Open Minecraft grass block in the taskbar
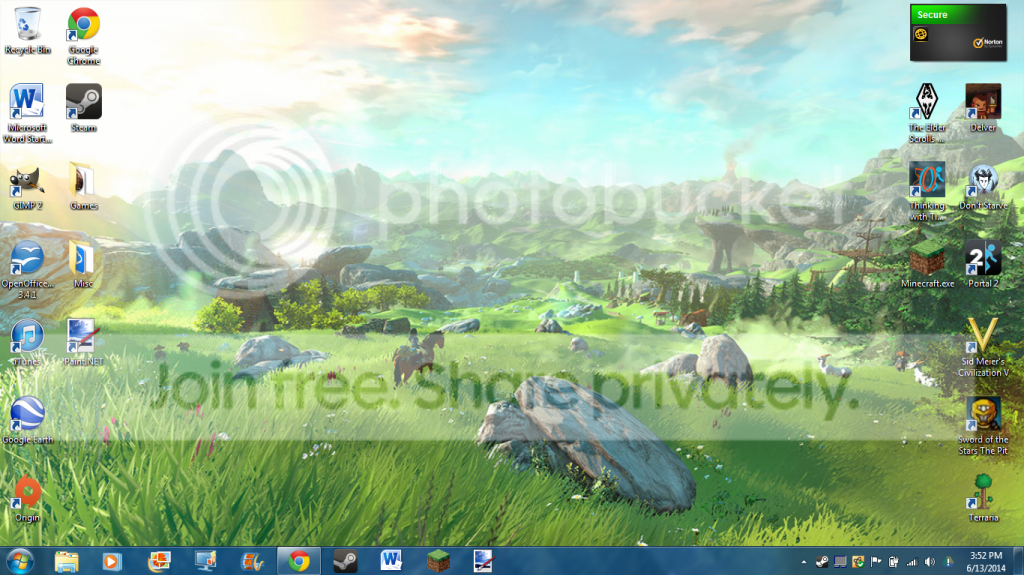Screen dimensions: 1024x575 (x=438, y=561)
